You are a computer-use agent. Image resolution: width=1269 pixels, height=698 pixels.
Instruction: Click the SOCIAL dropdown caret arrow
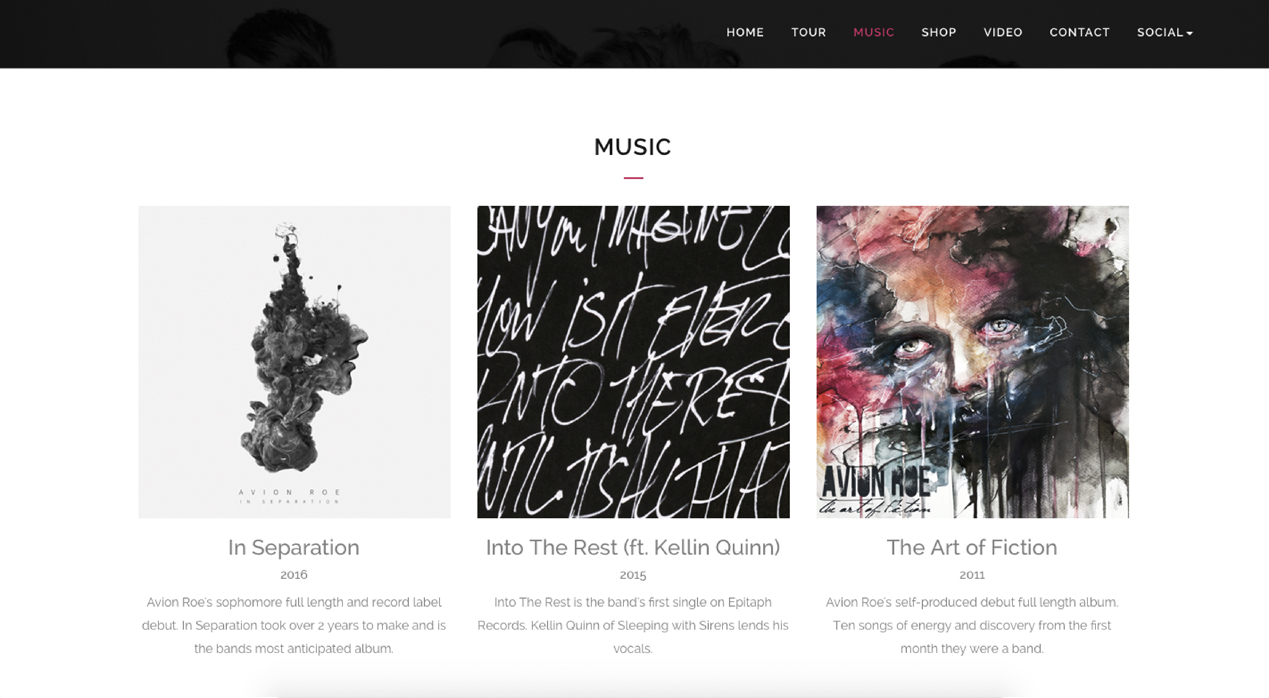coord(1189,34)
